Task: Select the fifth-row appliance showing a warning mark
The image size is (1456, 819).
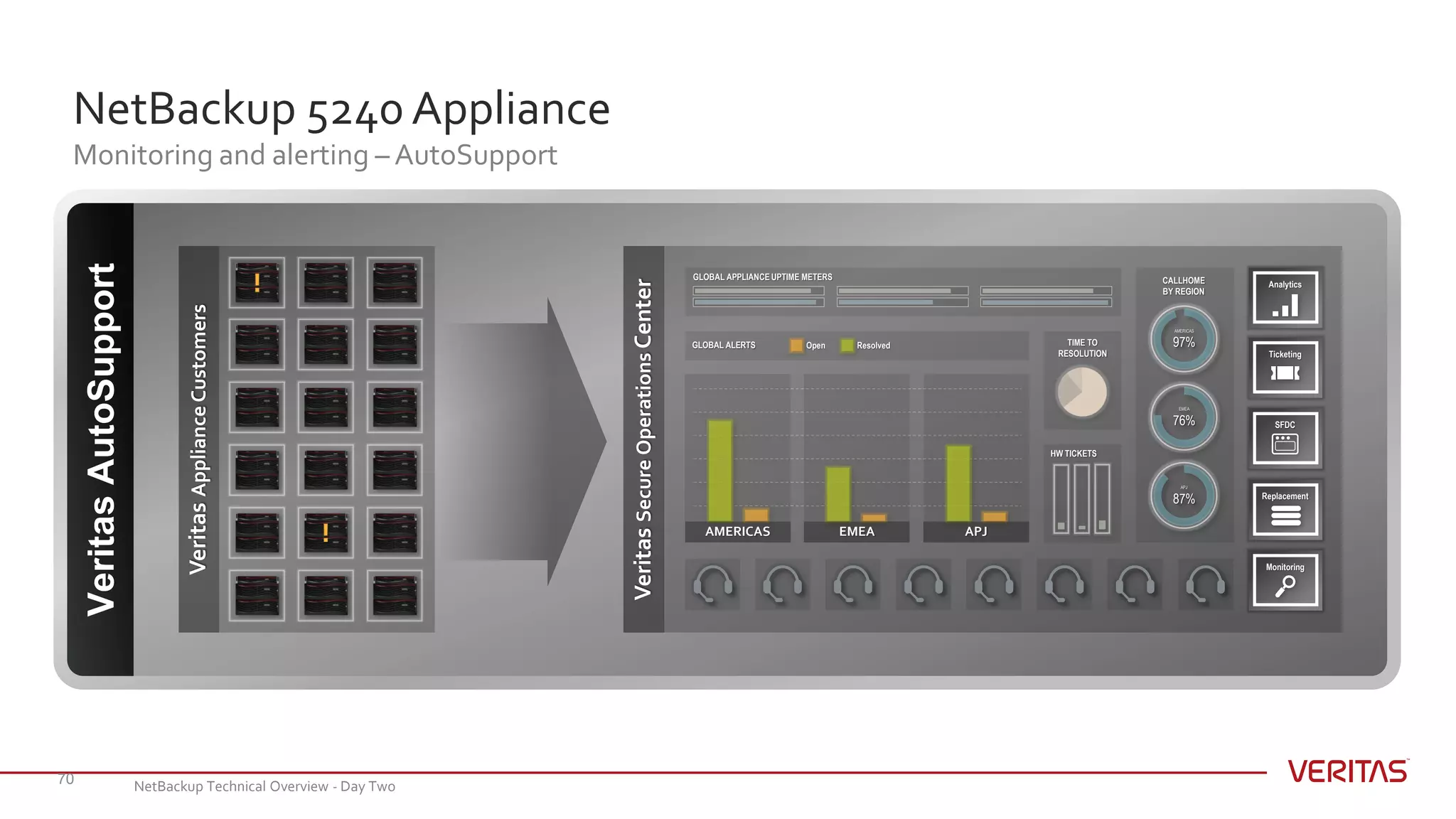Action: pos(326,532)
